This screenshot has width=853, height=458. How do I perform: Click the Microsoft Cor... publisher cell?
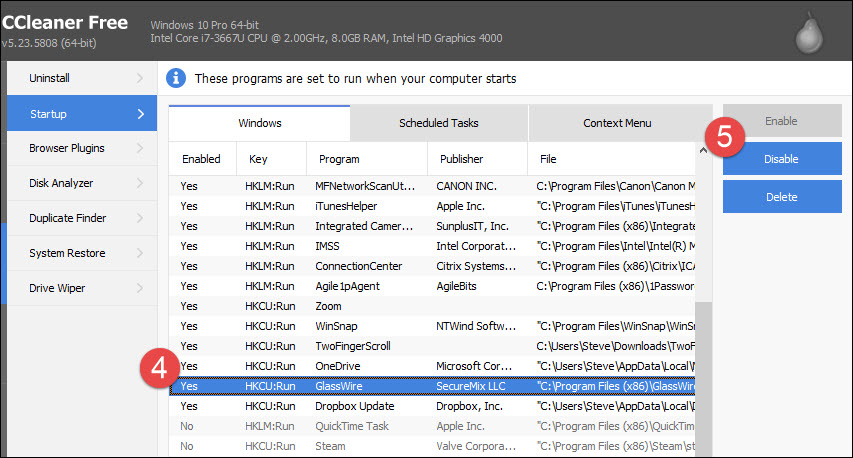pos(474,366)
